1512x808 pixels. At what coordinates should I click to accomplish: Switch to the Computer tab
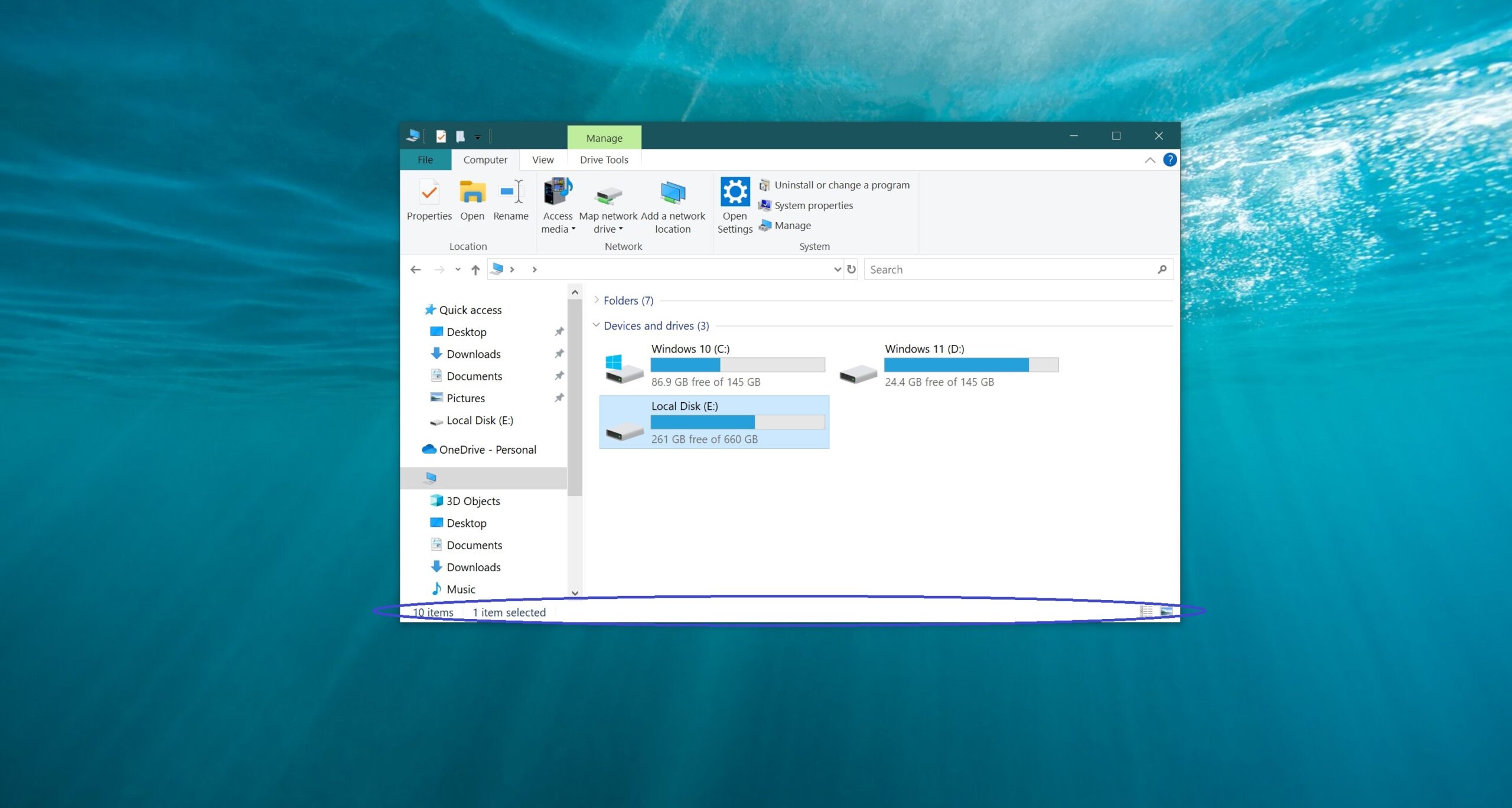coord(485,159)
